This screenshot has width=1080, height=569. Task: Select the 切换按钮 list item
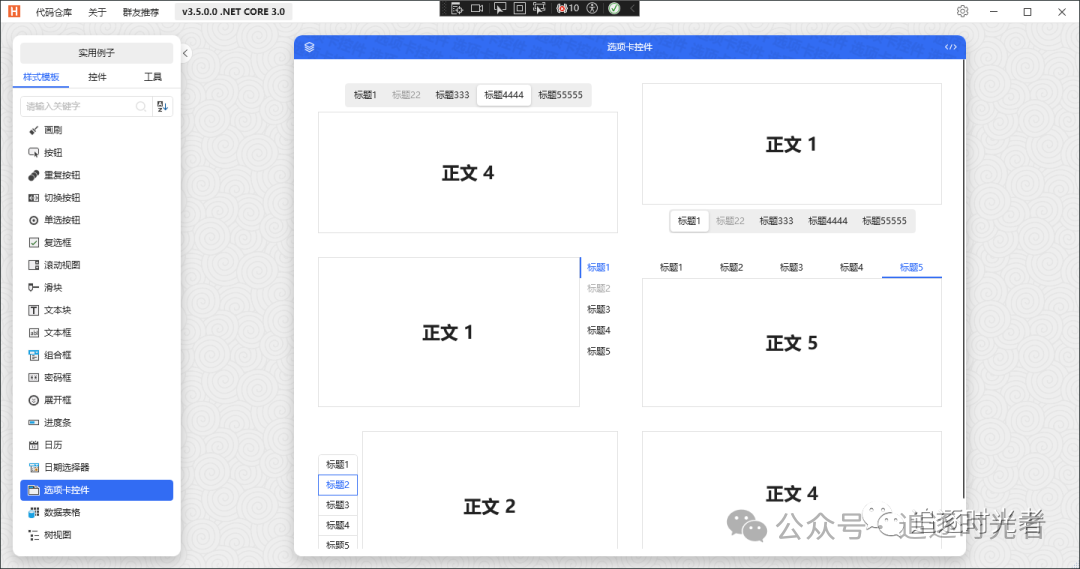[96, 198]
